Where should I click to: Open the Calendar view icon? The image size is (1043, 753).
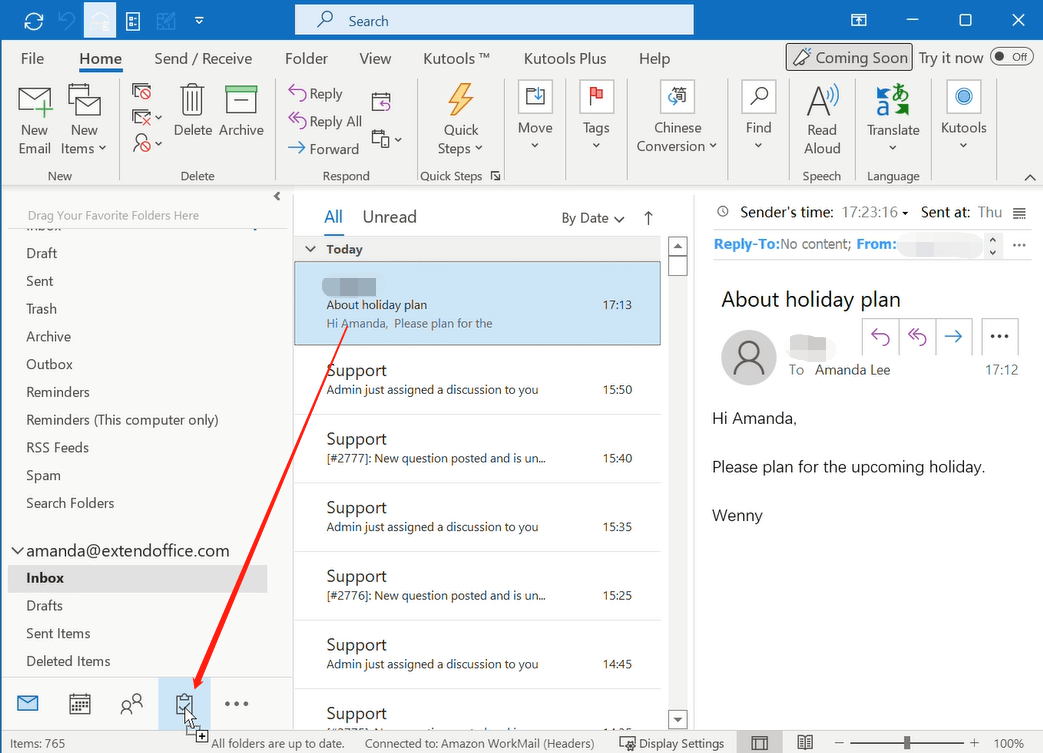pyautogui.click(x=80, y=704)
